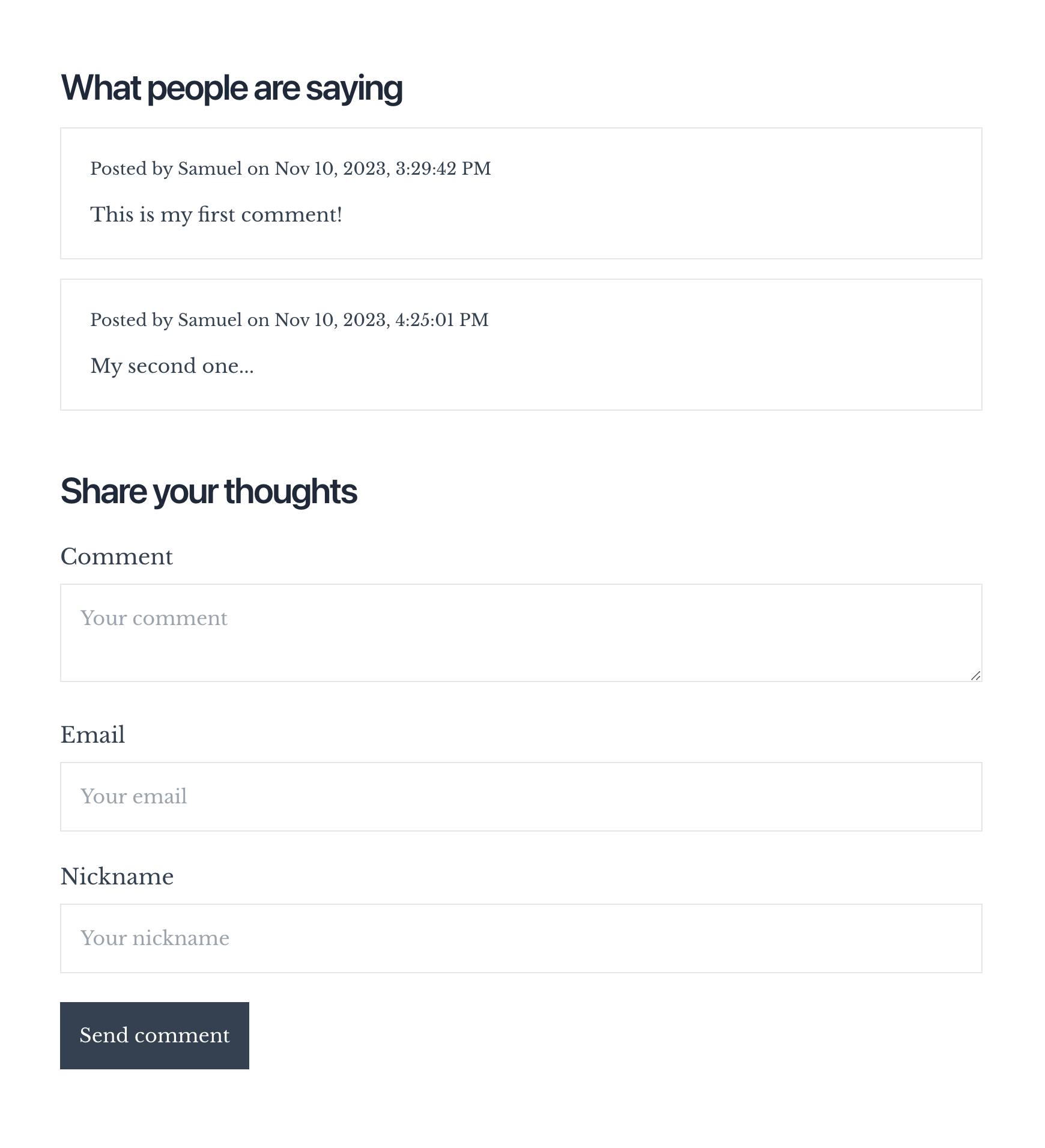Select the text 'This is my first comment!'
The height and width of the screenshot is (1148, 1045).
click(x=216, y=214)
